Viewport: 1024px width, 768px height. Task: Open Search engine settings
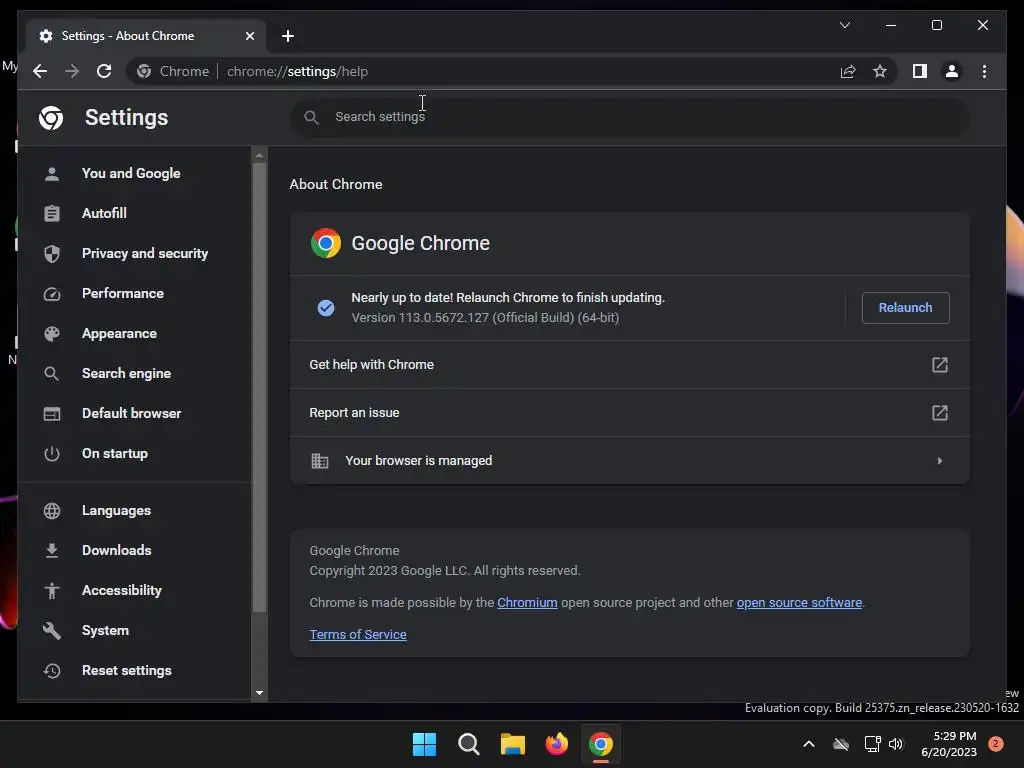coord(126,373)
